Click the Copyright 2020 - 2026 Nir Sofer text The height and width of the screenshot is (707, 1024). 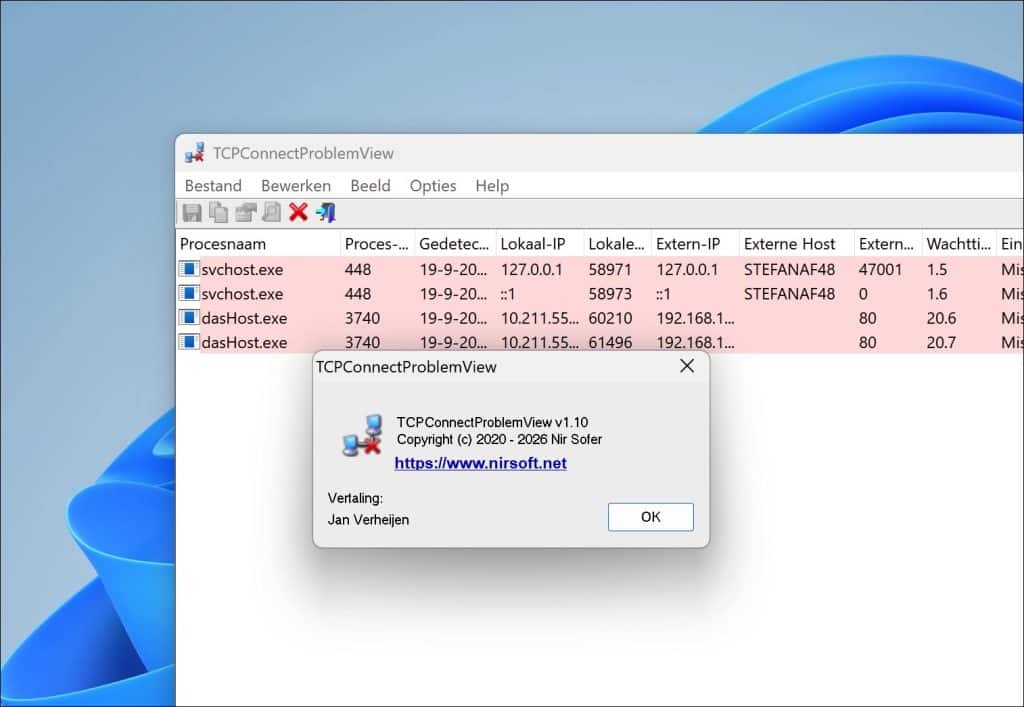pyautogui.click(x=499, y=439)
